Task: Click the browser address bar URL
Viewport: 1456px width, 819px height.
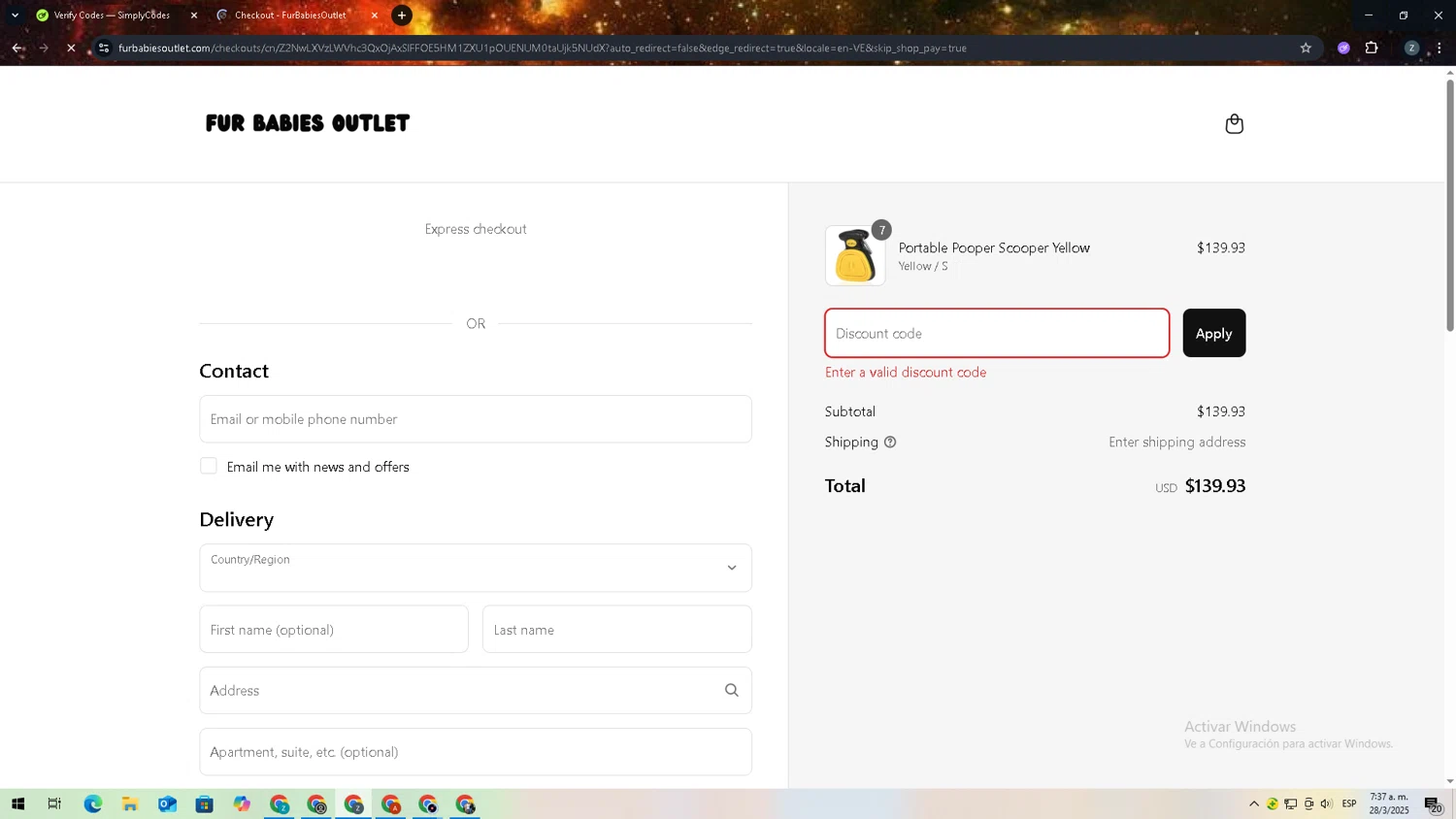Action: [543, 48]
